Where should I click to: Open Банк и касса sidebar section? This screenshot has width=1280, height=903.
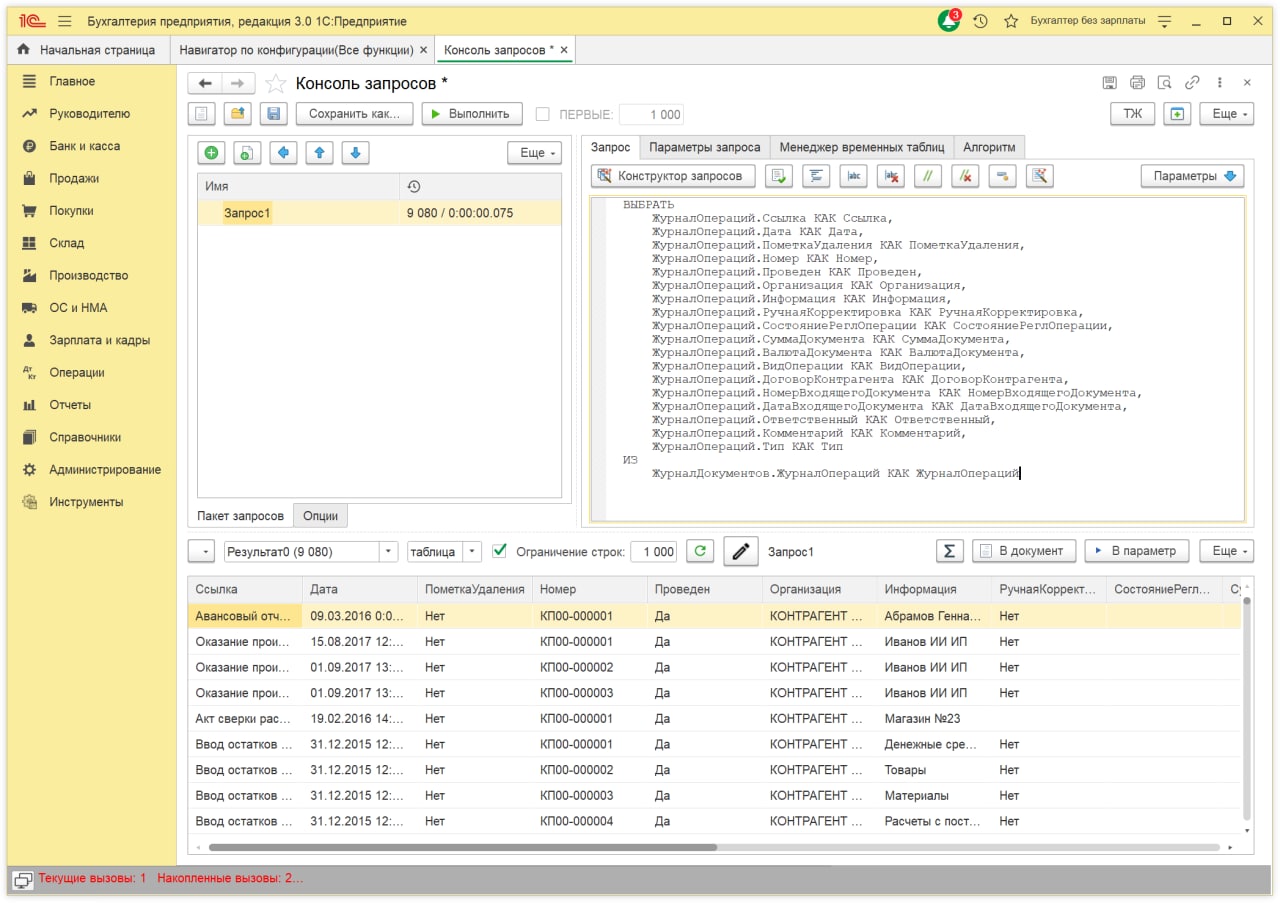(84, 146)
